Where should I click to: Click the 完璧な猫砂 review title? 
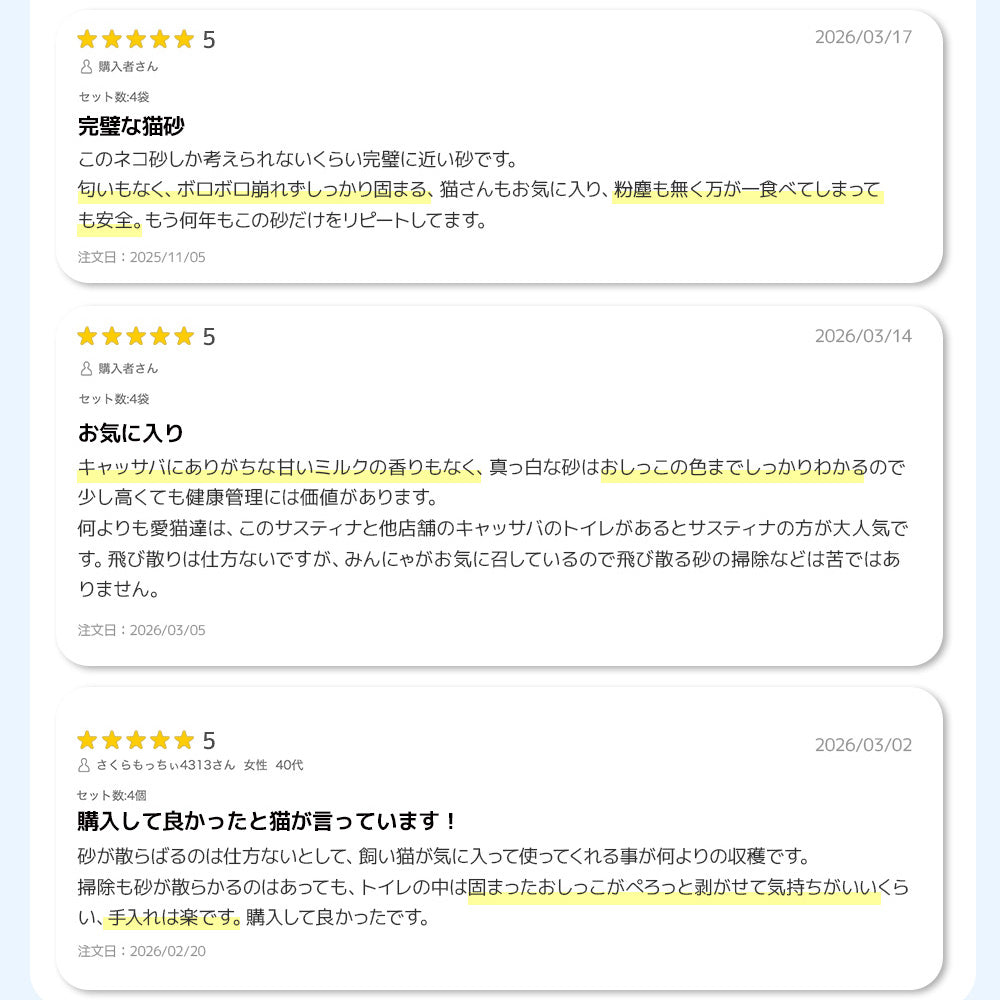[x=131, y=127]
